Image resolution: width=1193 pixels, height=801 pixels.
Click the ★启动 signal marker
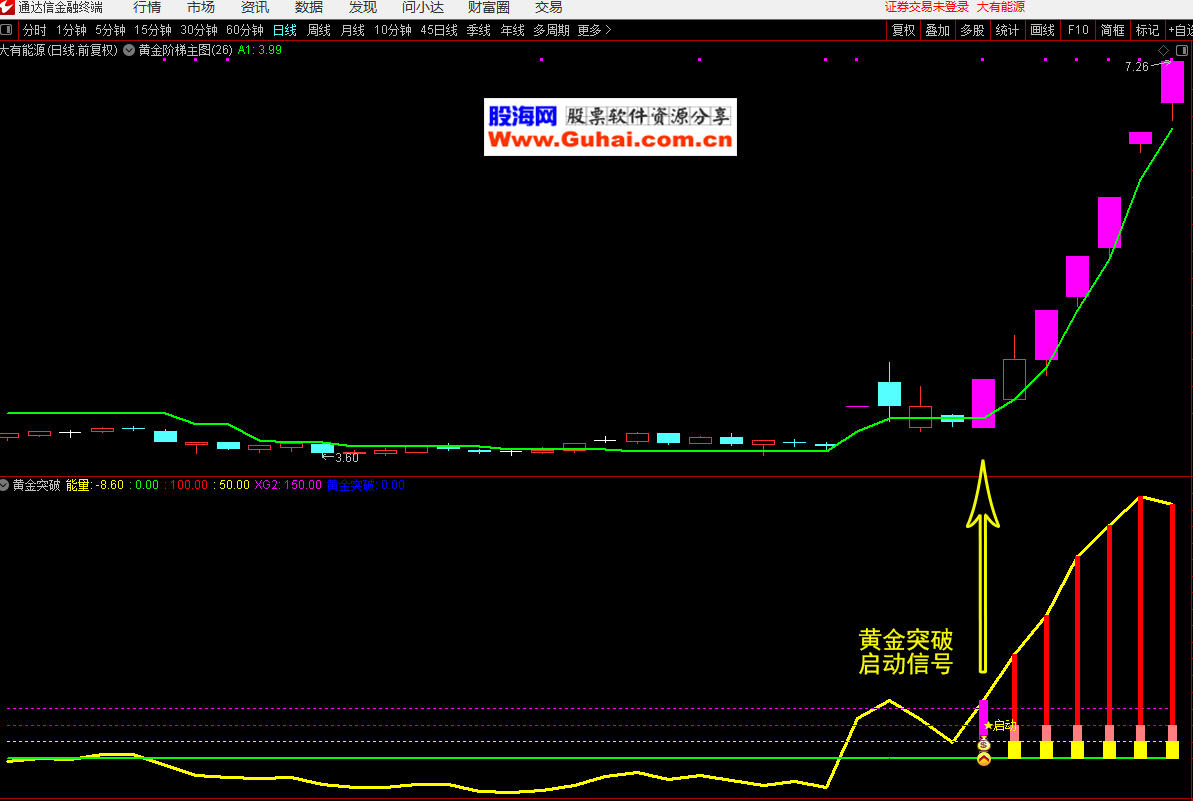1001,726
